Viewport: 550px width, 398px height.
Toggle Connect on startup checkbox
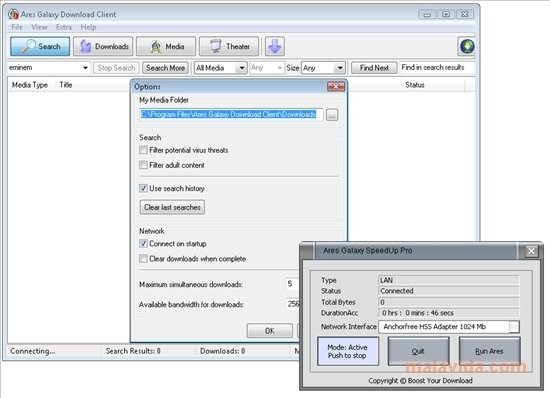pos(143,243)
